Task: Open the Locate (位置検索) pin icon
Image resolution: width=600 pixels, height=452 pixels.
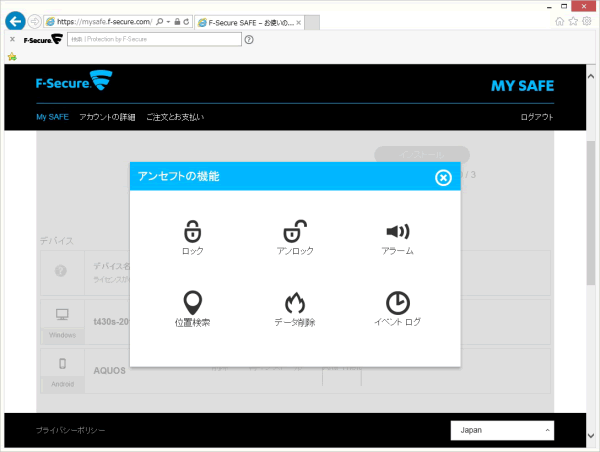Action: 192,303
